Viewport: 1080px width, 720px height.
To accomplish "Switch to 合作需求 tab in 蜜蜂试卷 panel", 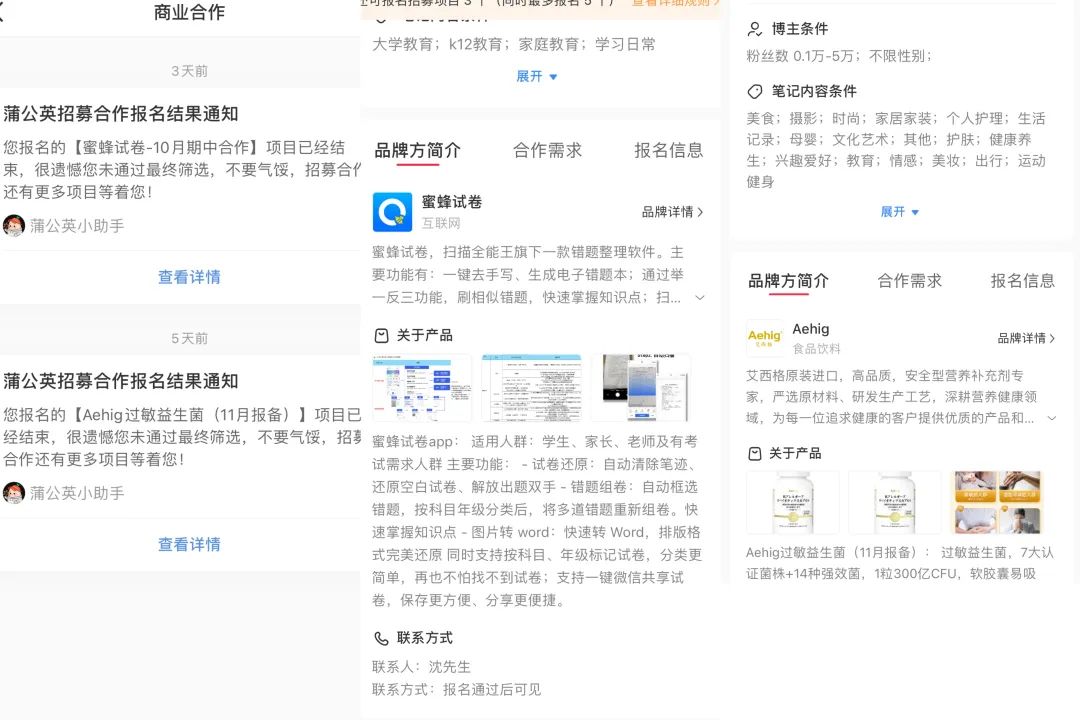I will (548, 150).
